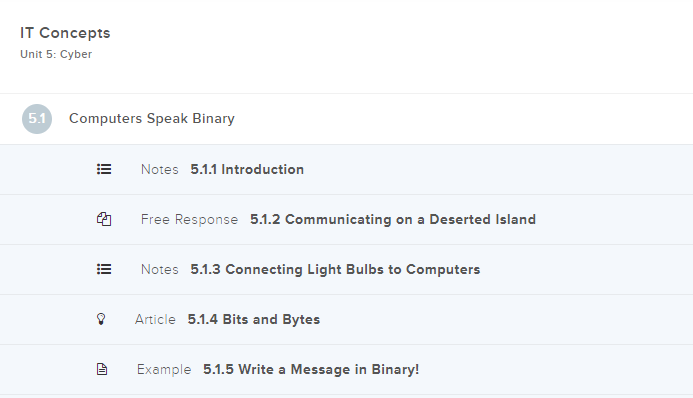Collapse the Computers Speak Binary section

click(x=346, y=119)
